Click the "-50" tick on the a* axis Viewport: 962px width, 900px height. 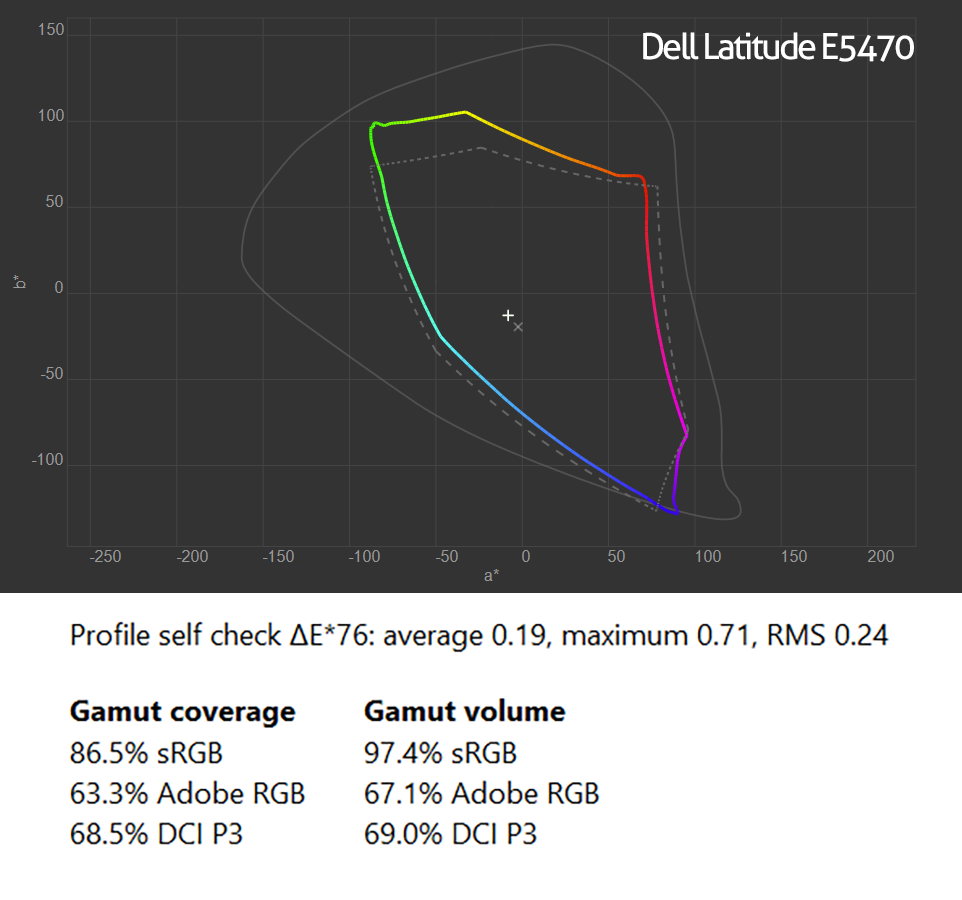447,556
